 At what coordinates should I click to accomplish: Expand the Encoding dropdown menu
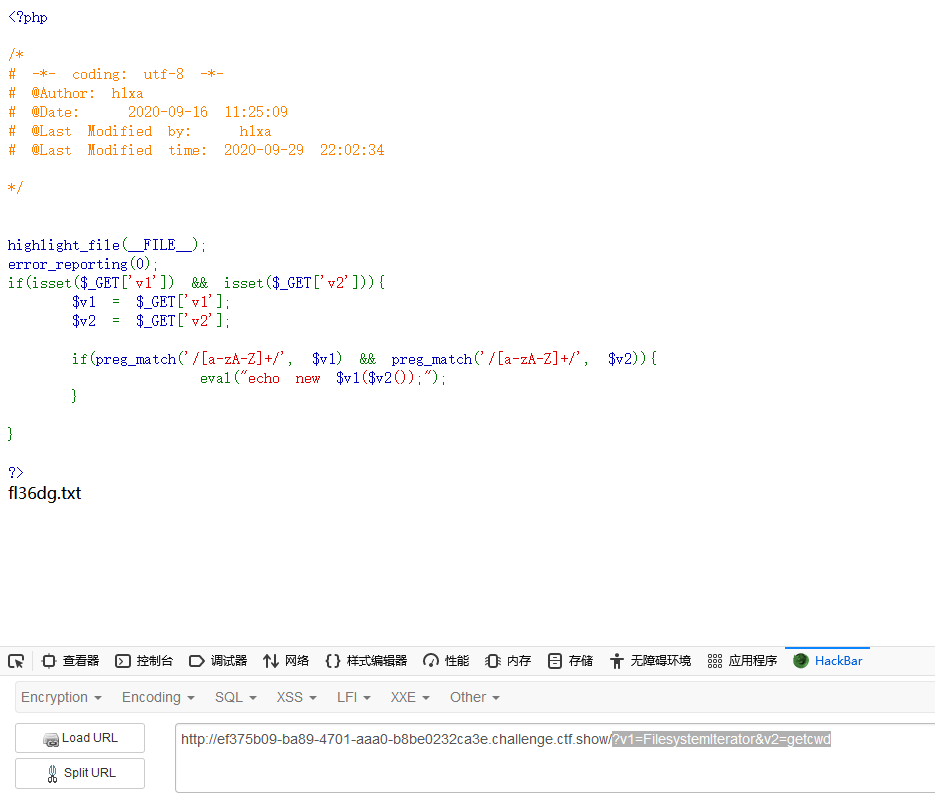(x=158, y=697)
